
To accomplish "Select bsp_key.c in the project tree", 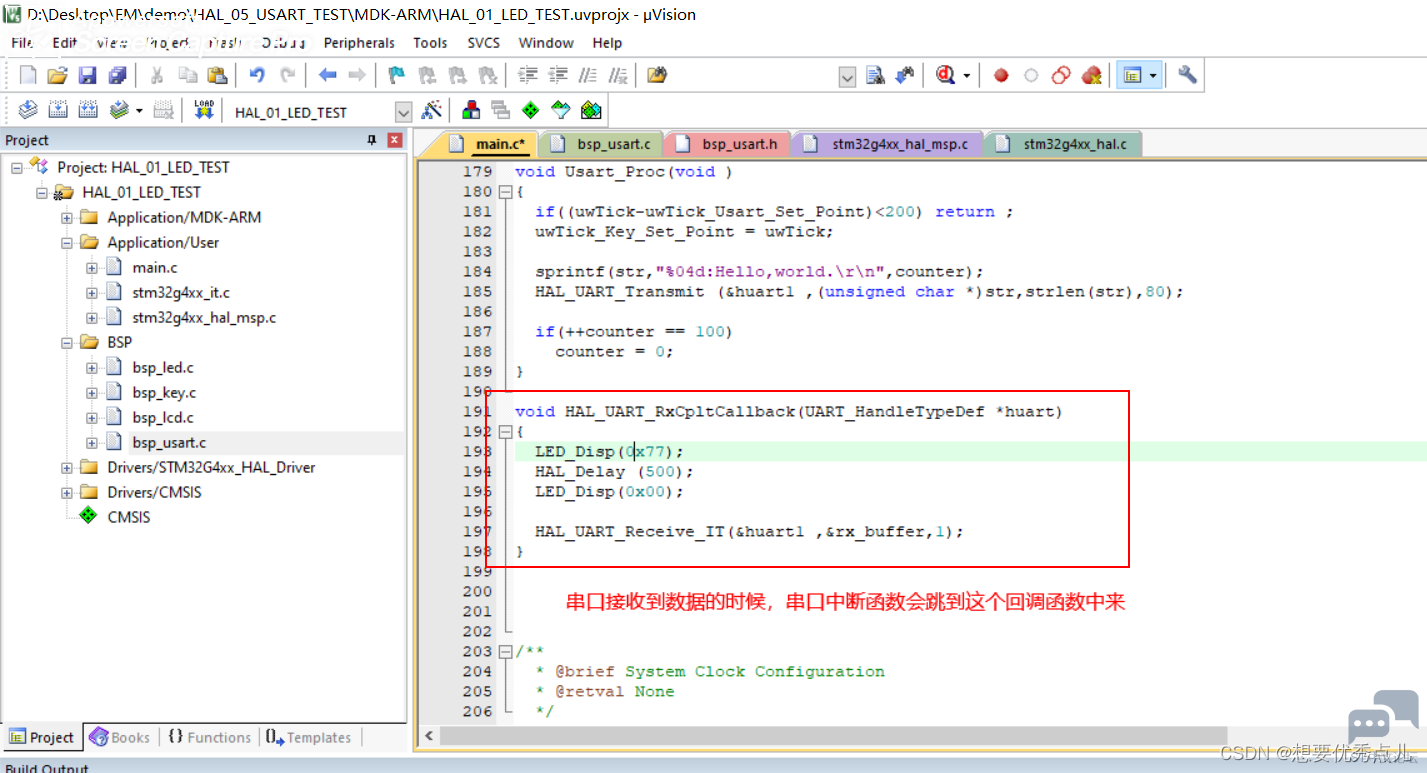I will (x=163, y=393).
